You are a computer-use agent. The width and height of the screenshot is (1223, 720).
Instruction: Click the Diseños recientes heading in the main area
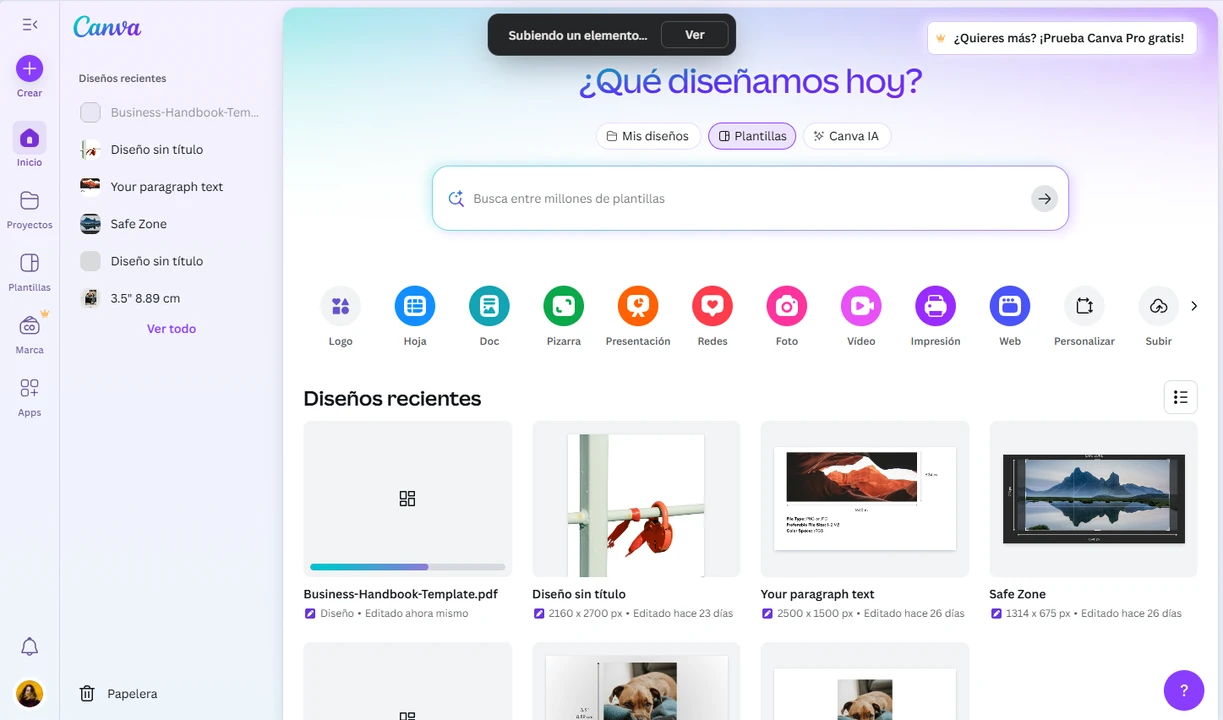pyautogui.click(x=392, y=398)
